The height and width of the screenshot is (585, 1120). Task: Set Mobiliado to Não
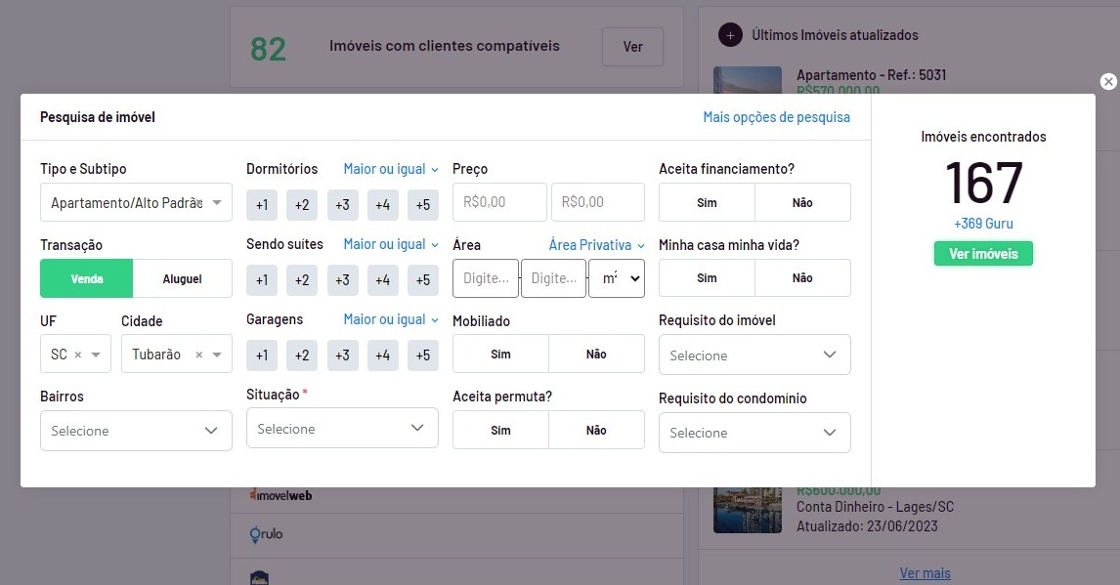pos(596,354)
